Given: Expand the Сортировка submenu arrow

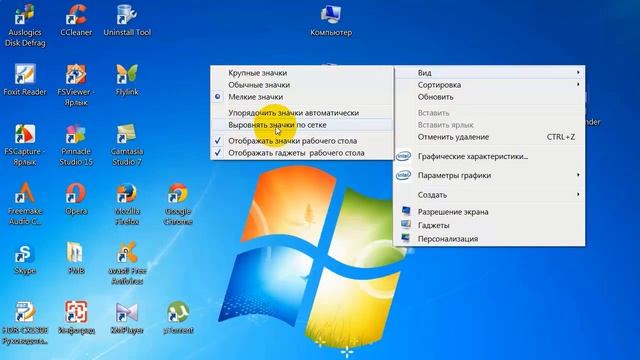Looking at the screenshot, I should pyautogui.click(x=578, y=84).
